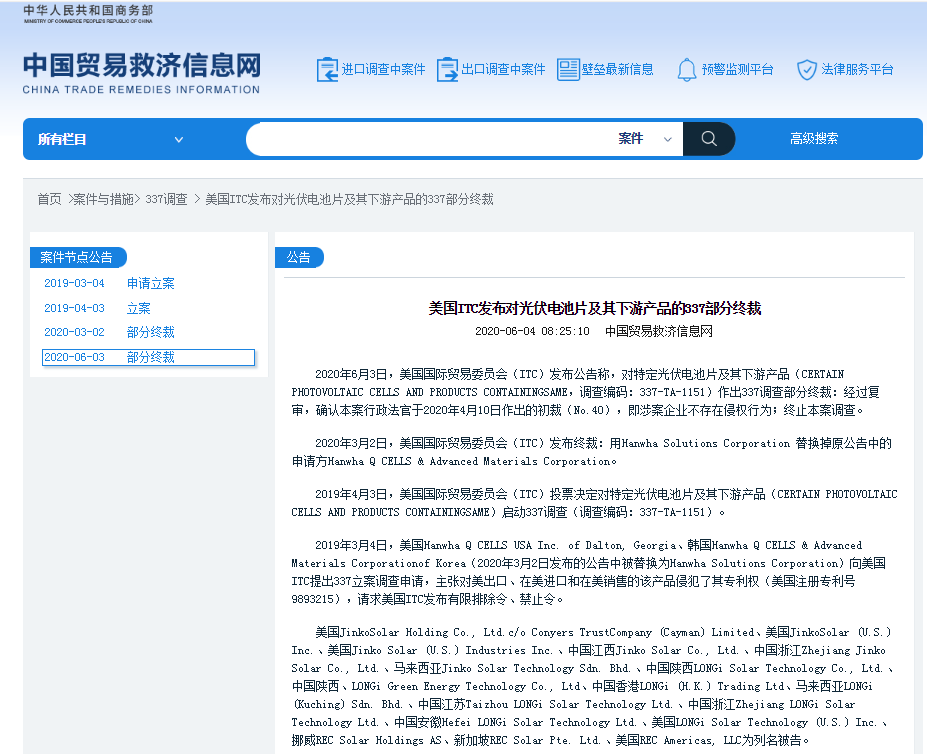Viewport: 927px width, 754px height.
Task: Open the 2019-04-03 立案 notice
Action: pos(98,308)
